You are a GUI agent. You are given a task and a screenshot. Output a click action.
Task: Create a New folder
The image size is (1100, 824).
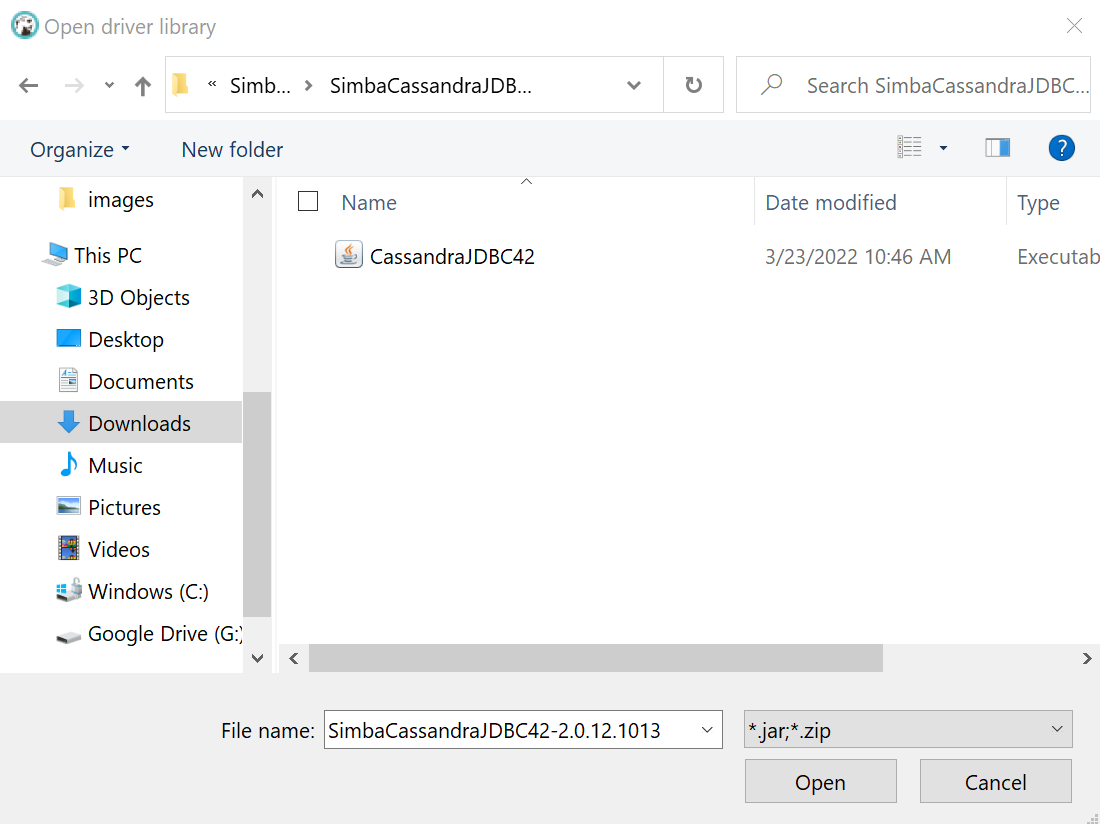(x=232, y=149)
